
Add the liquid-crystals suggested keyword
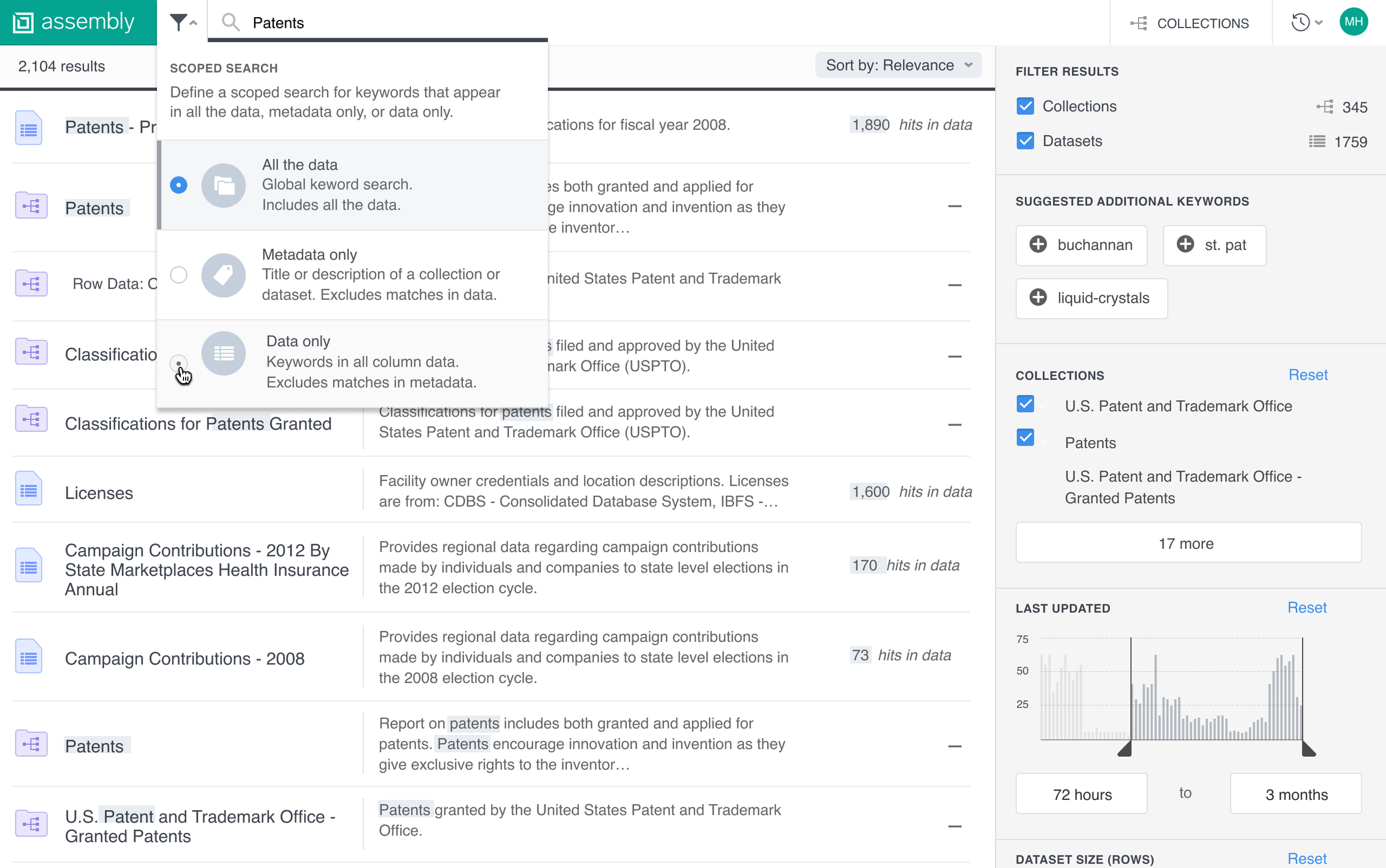[x=1092, y=298]
